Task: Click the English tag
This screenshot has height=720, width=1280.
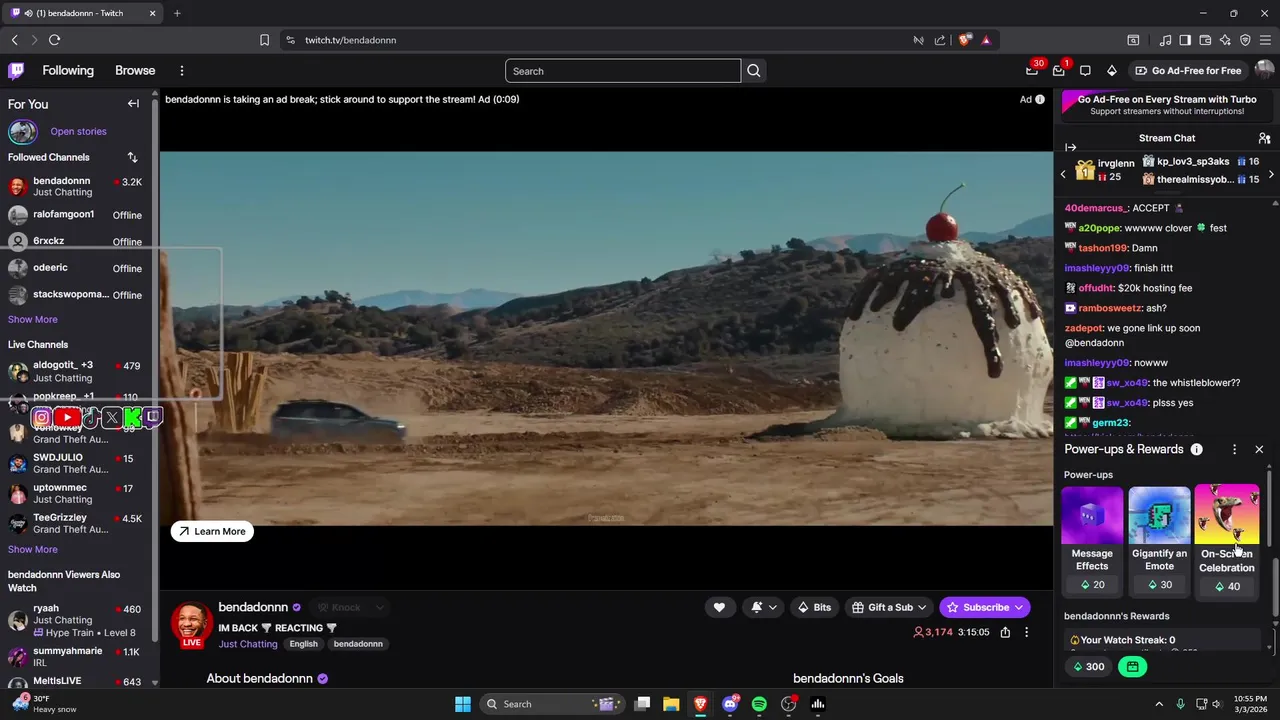Action: [303, 644]
